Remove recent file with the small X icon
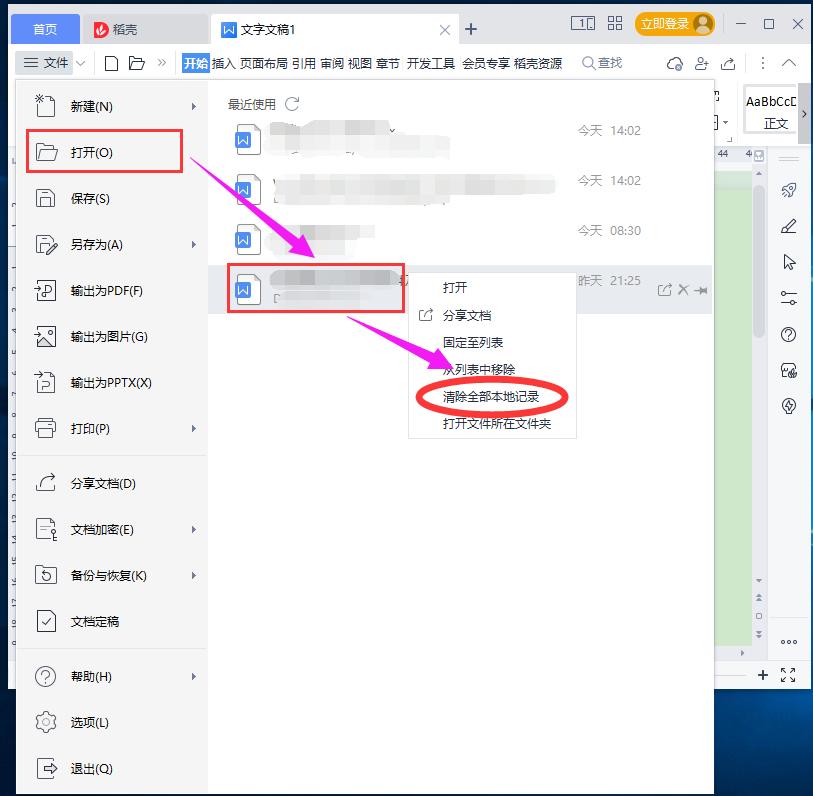 click(x=683, y=288)
